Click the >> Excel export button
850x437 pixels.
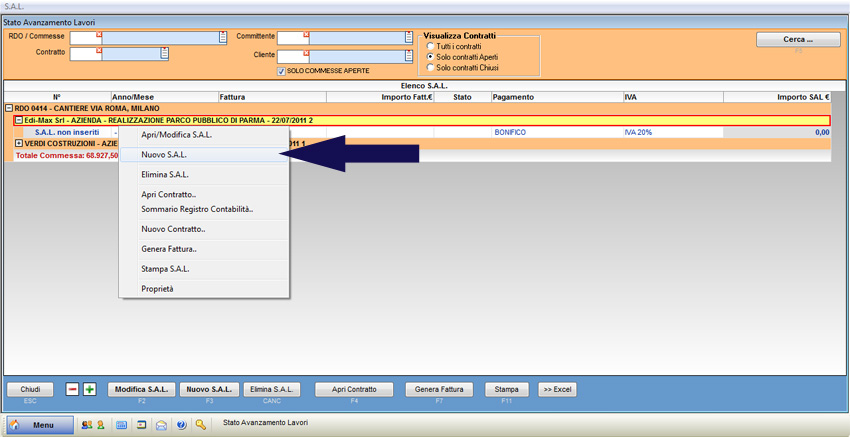pos(559,389)
